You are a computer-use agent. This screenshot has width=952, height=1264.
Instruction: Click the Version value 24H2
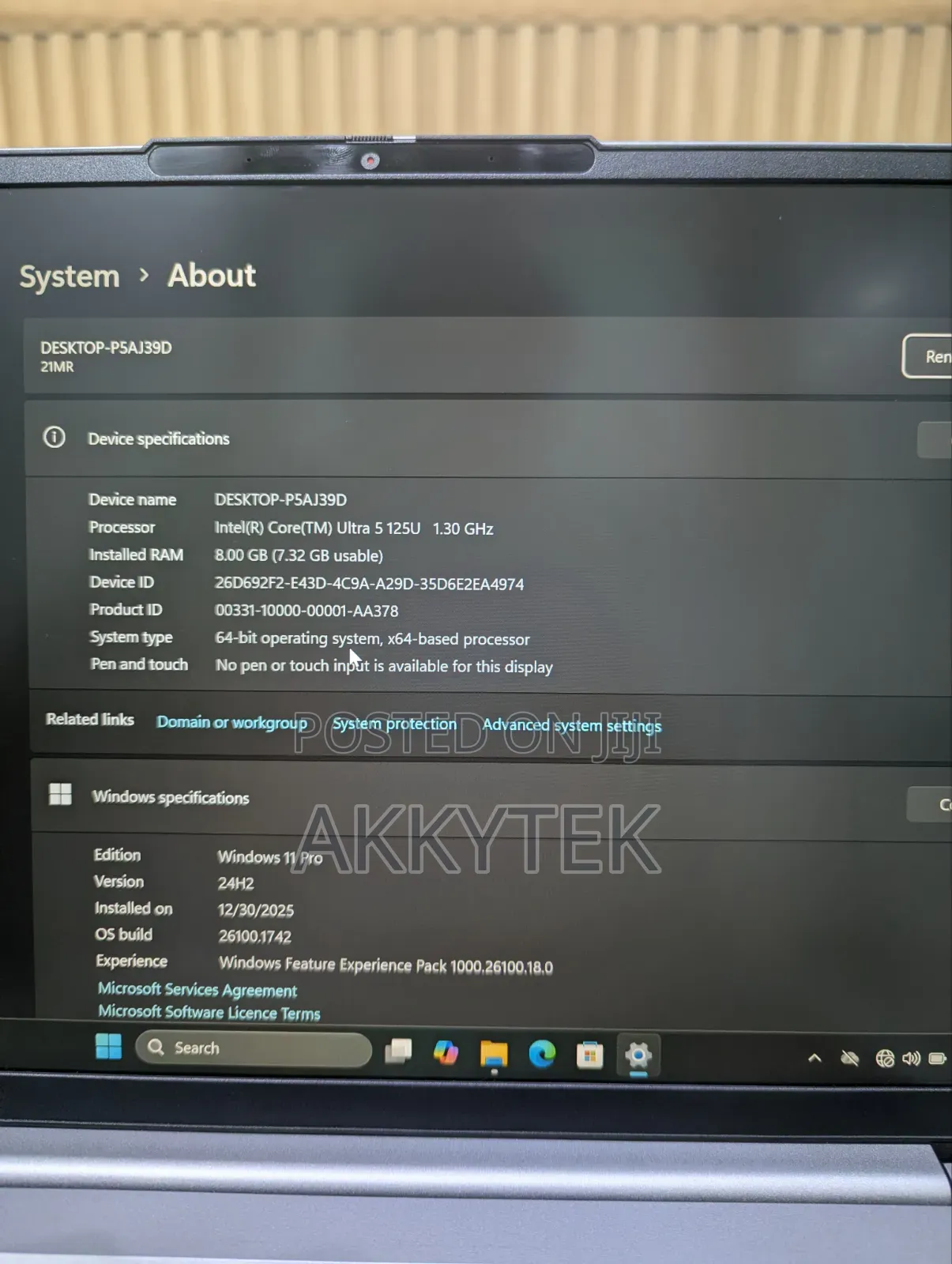pos(236,883)
